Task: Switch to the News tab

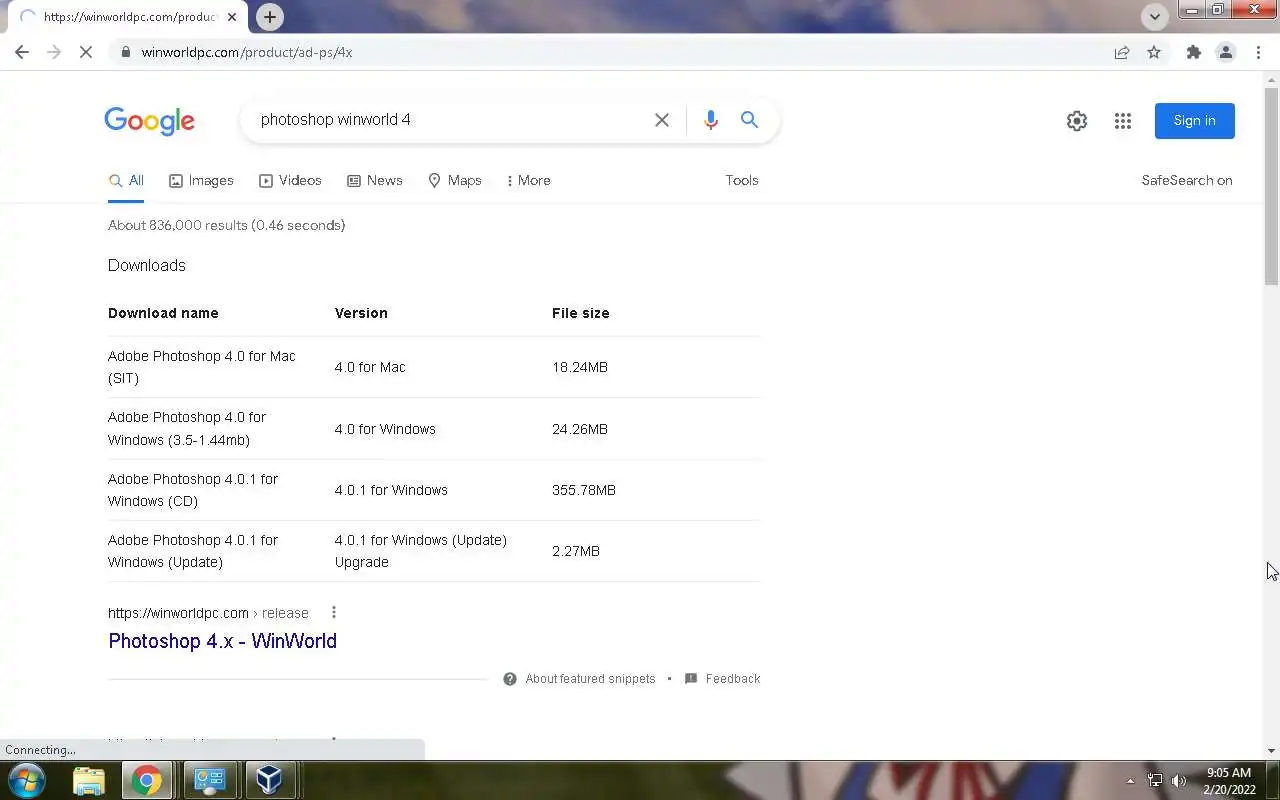Action: [x=374, y=181]
